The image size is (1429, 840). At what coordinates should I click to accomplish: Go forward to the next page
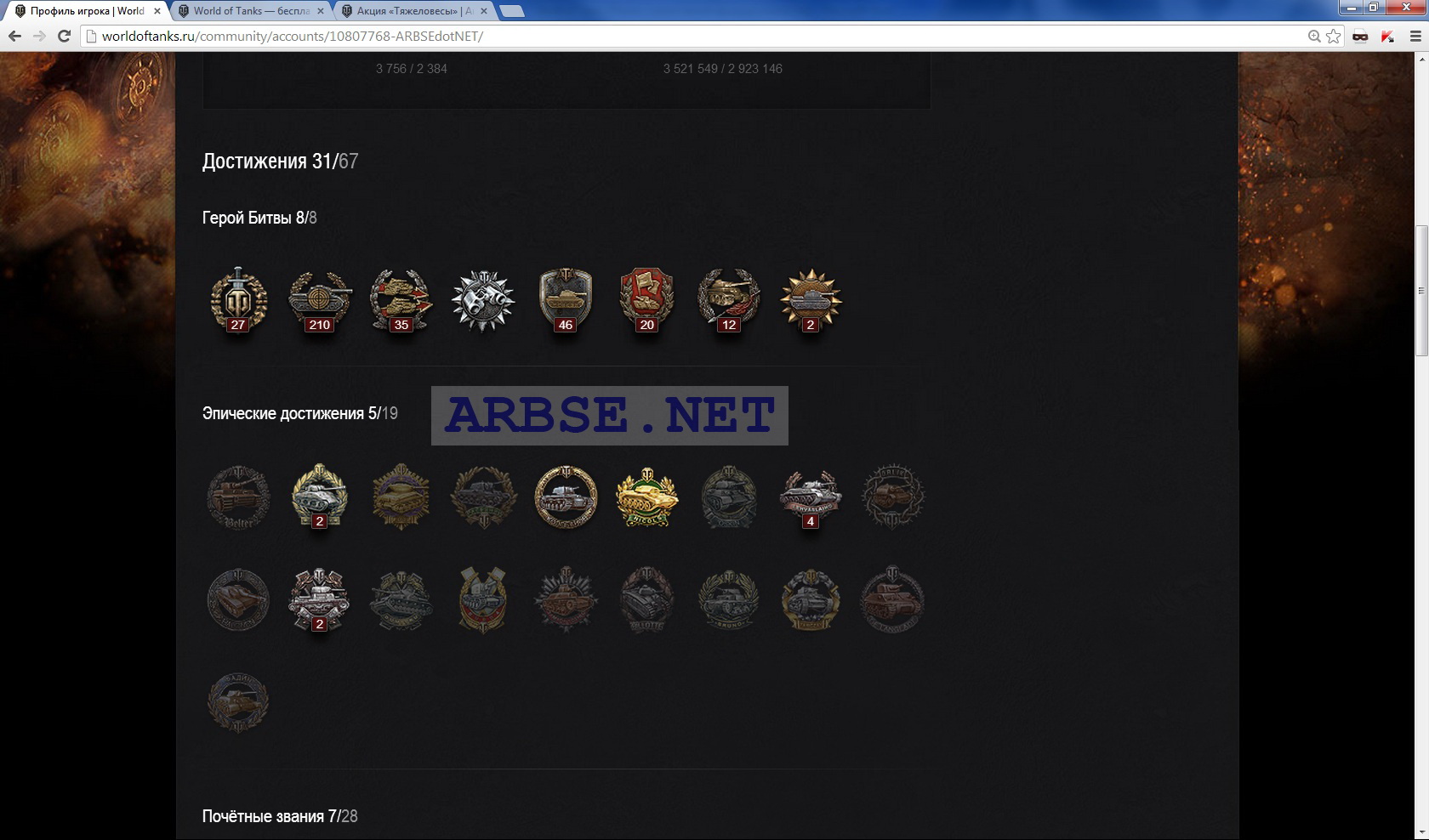click(x=39, y=36)
